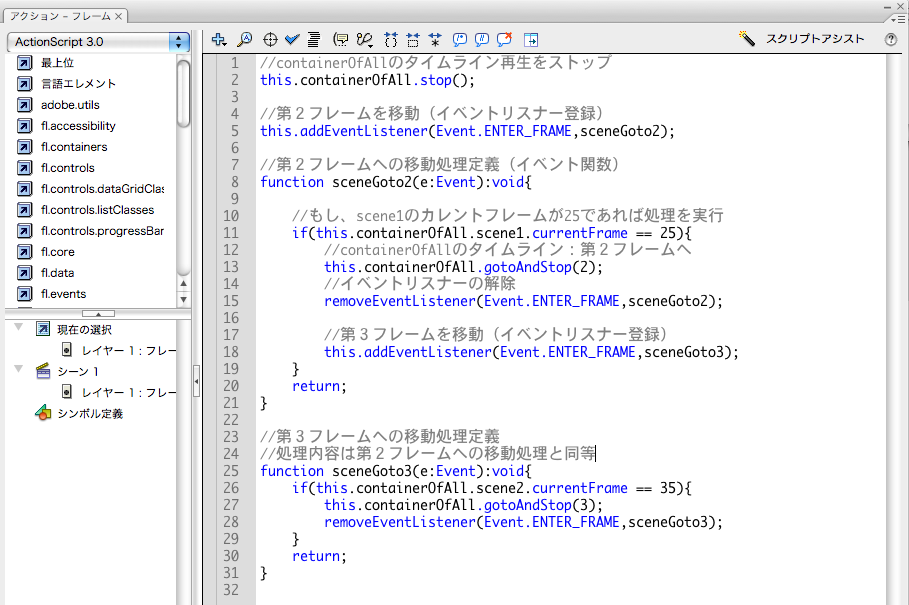Click the code editor vertical scrollbar
909x605 pixels.
897,329
